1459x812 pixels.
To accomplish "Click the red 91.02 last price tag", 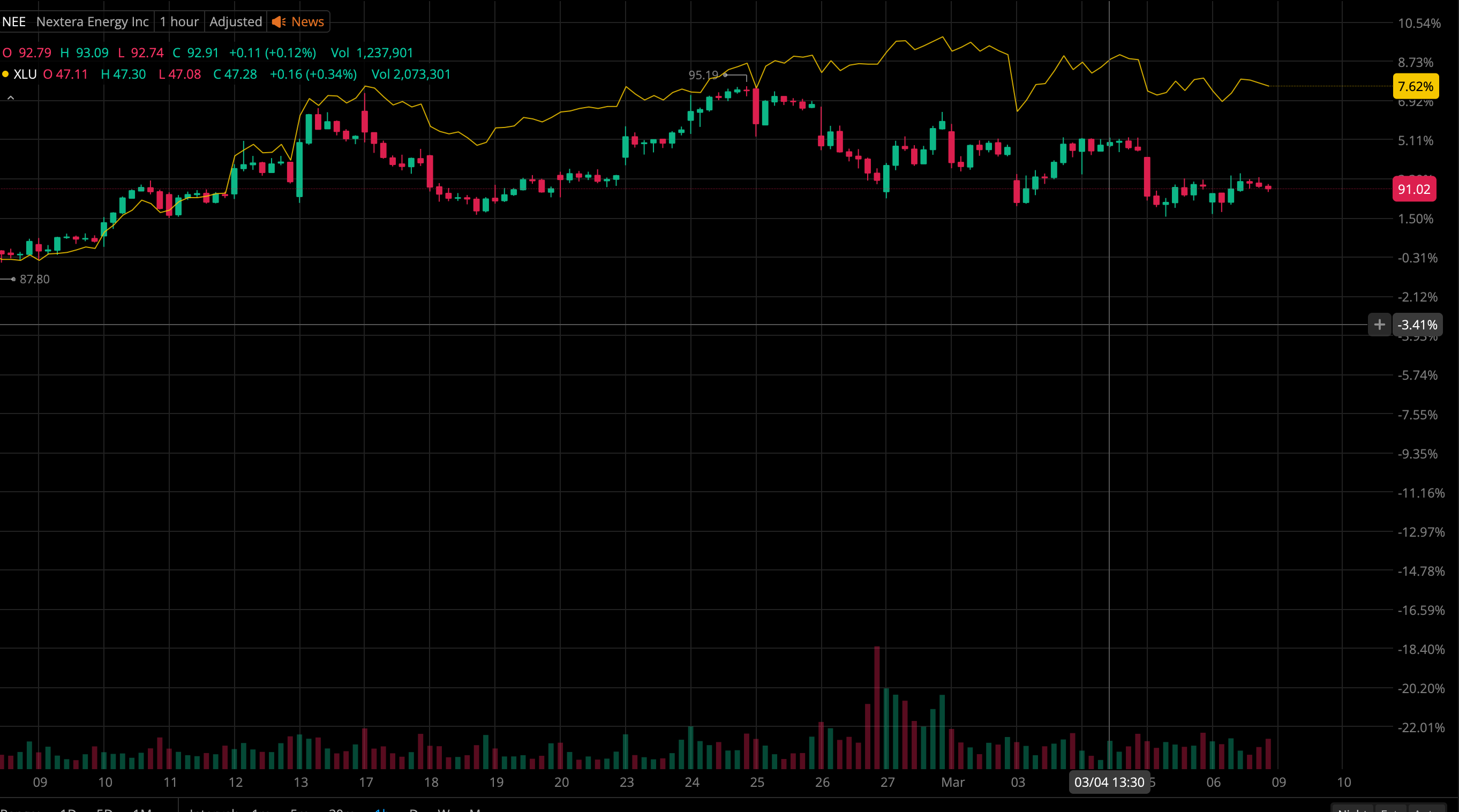I will tap(1413, 189).
